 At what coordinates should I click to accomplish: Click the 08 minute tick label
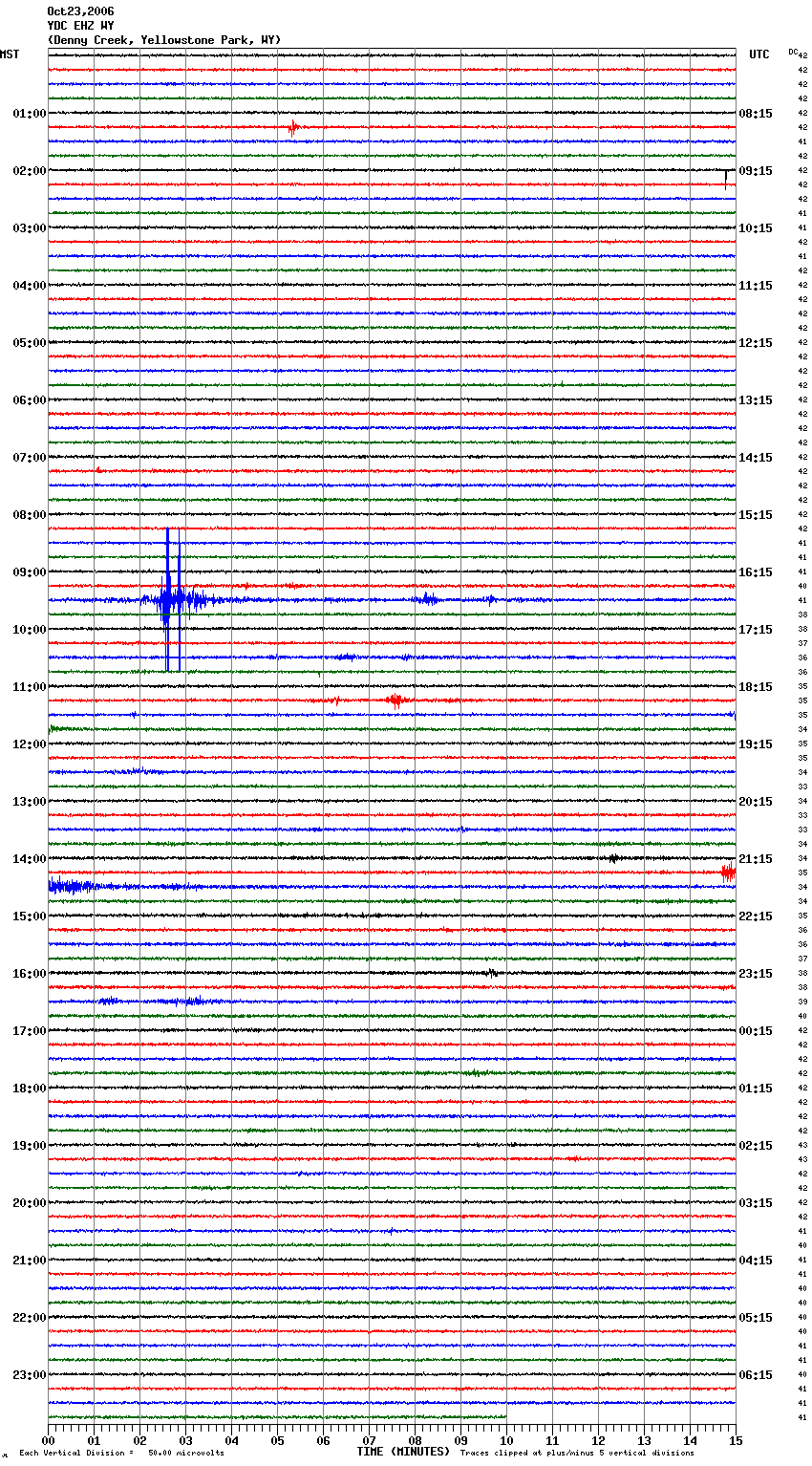(x=415, y=1440)
